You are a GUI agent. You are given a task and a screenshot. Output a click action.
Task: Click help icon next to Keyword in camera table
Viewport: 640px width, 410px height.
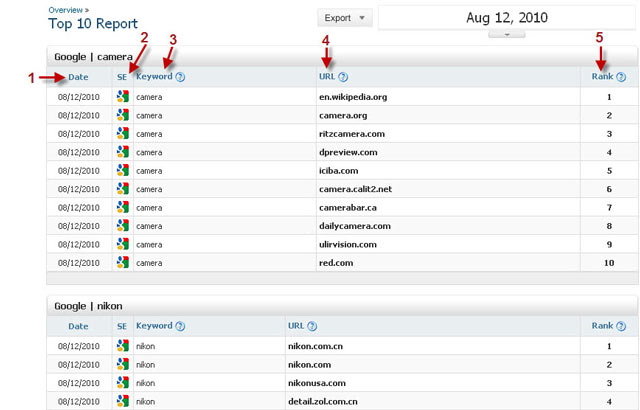tap(180, 77)
